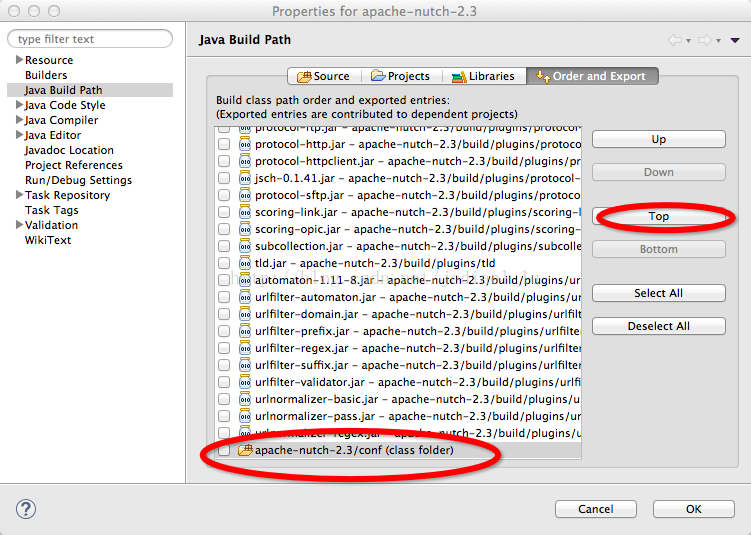The height and width of the screenshot is (535, 751).
Task: Click the class folder icon of apache-nutch-2.3/conf
Action: click(x=245, y=450)
